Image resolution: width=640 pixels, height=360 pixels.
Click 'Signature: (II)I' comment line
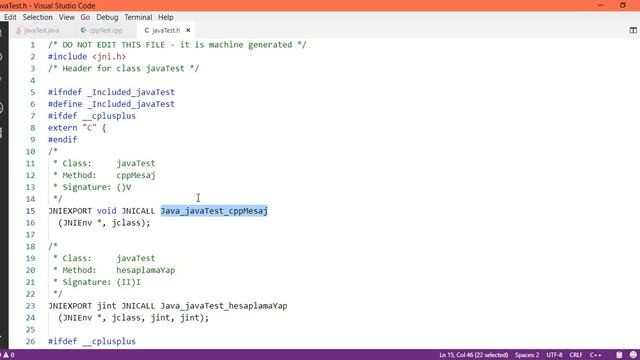click(x=97, y=282)
